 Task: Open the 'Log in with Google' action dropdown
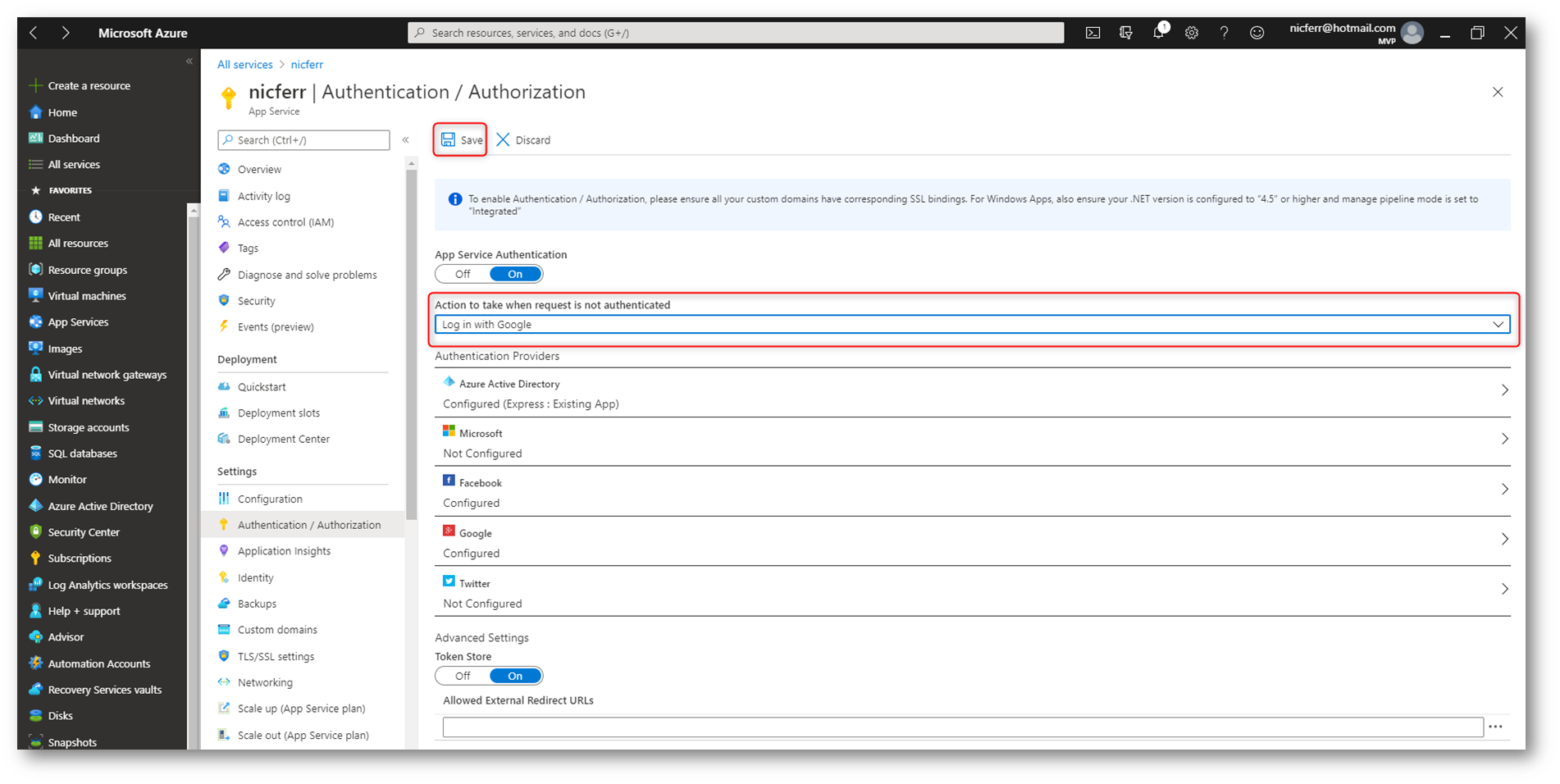pyautogui.click(x=972, y=325)
